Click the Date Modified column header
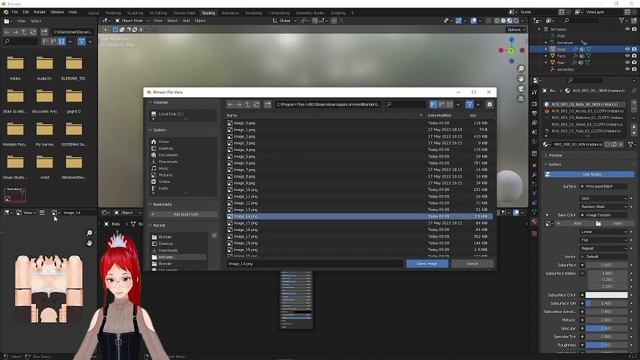The width and height of the screenshot is (640, 360). (439, 116)
